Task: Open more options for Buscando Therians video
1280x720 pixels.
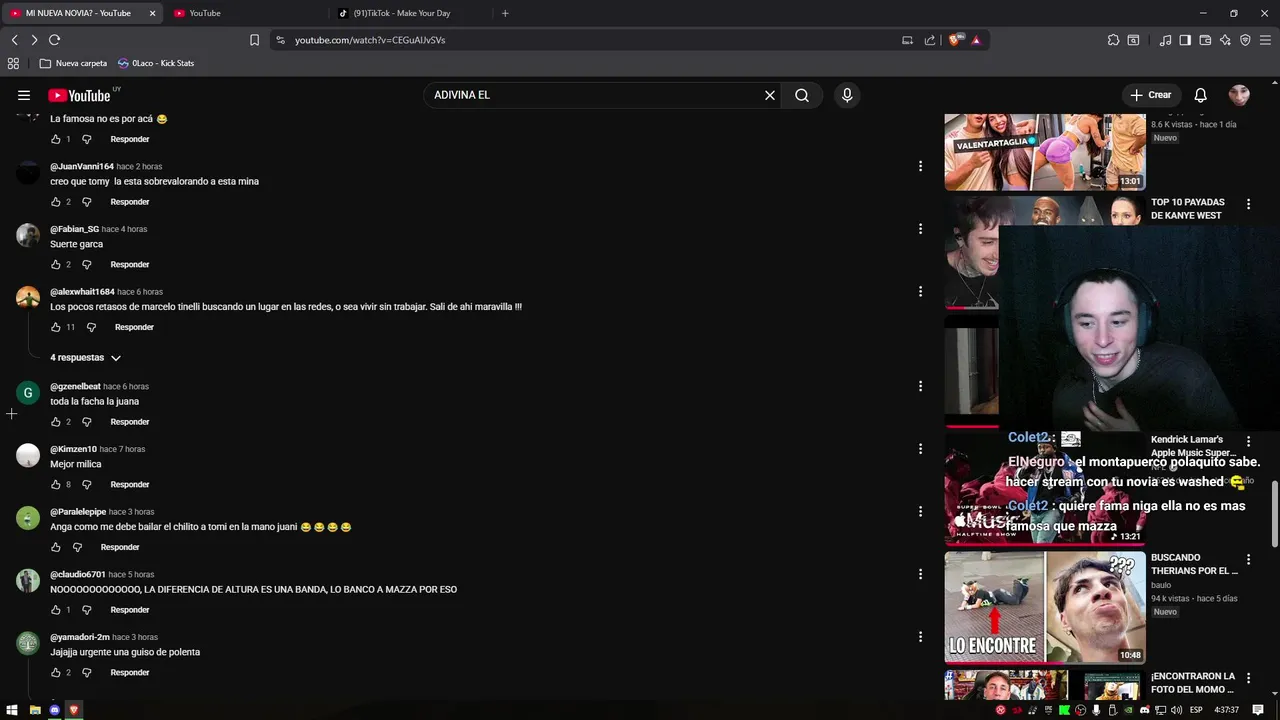Action: coord(1248,560)
